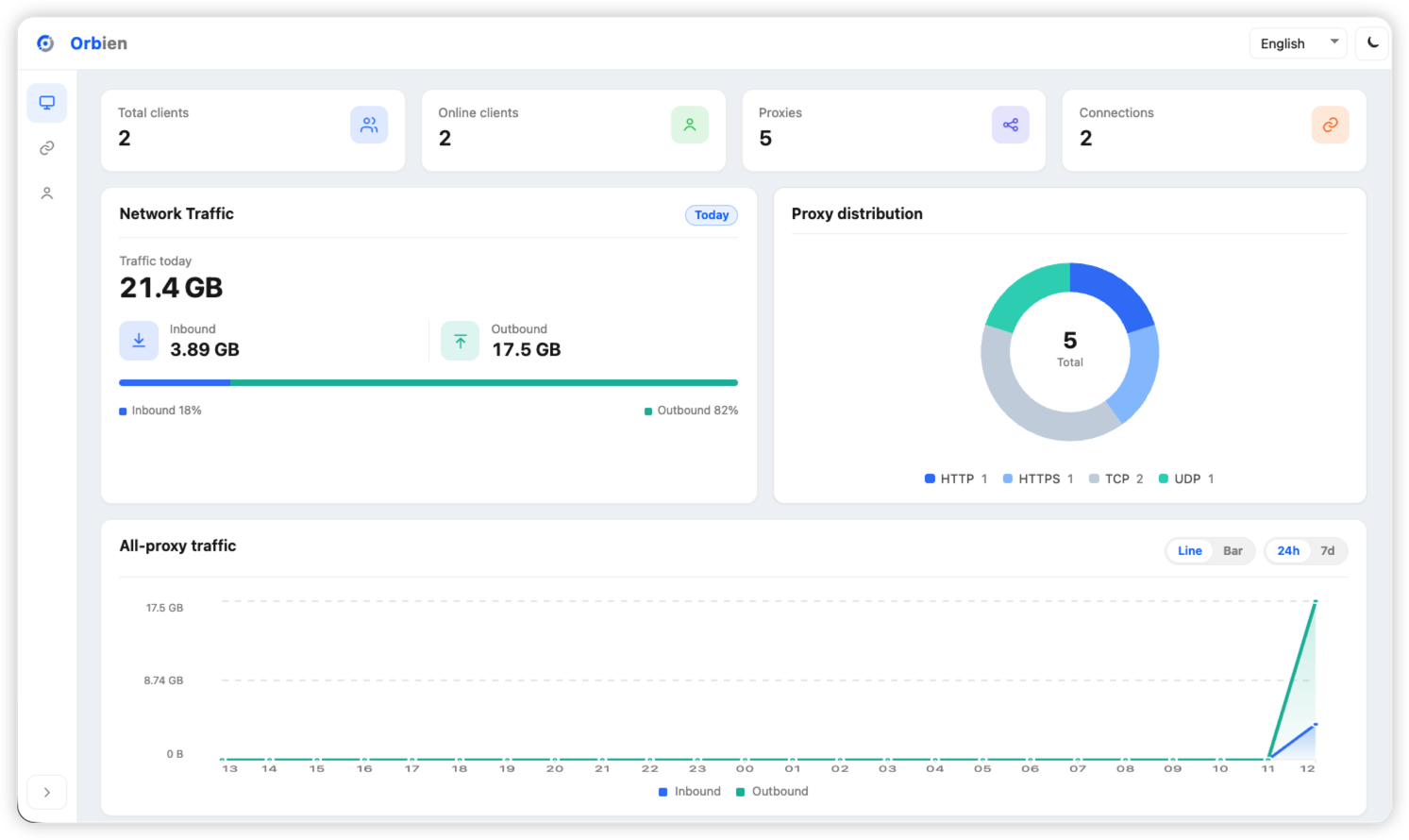Screen dimensions: 1409x840
Task: Select the 7d time range
Action: 1328,551
